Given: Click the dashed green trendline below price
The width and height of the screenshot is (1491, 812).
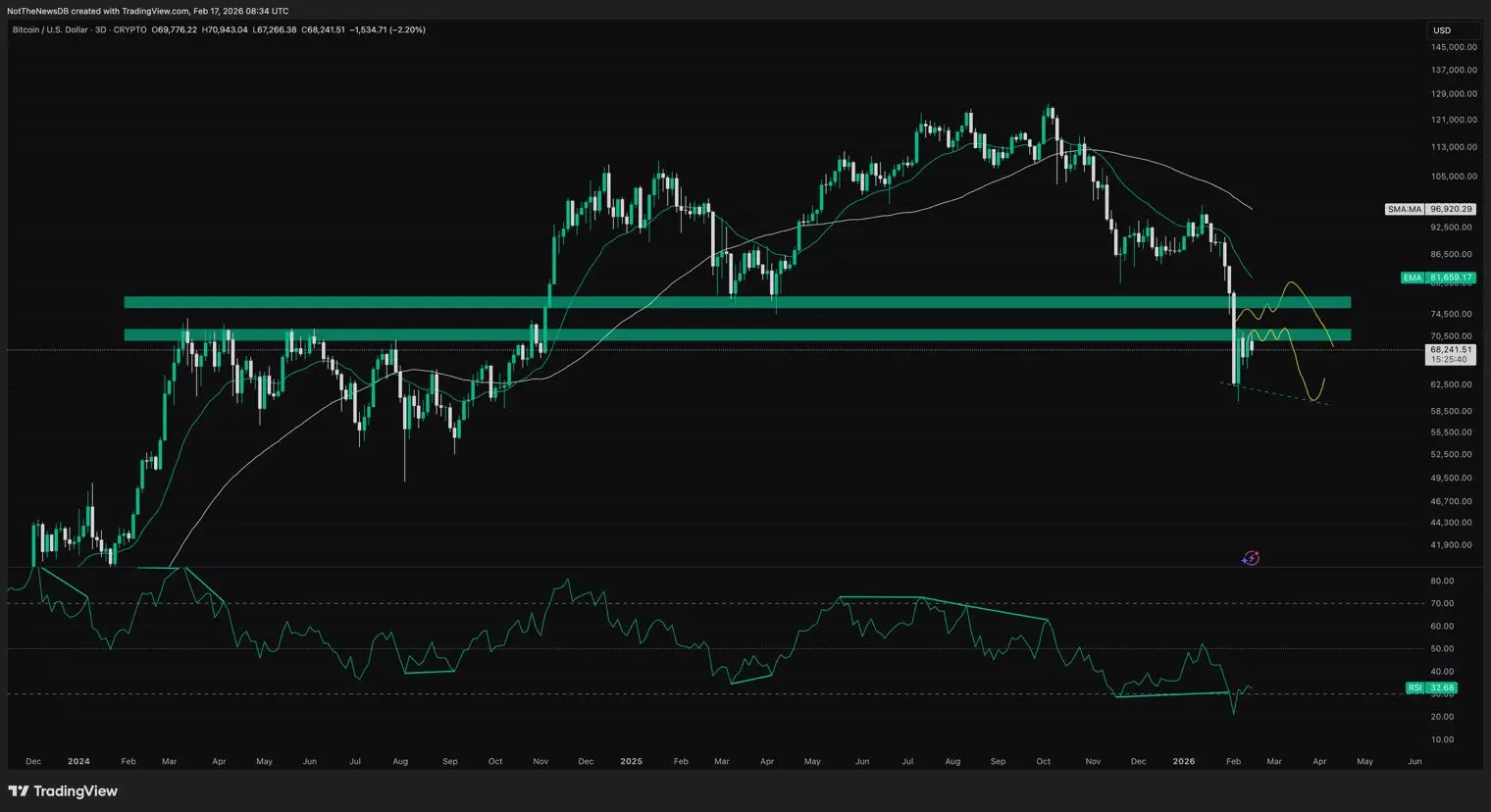Looking at the screenshot, I should click(x=1275, y=392).
